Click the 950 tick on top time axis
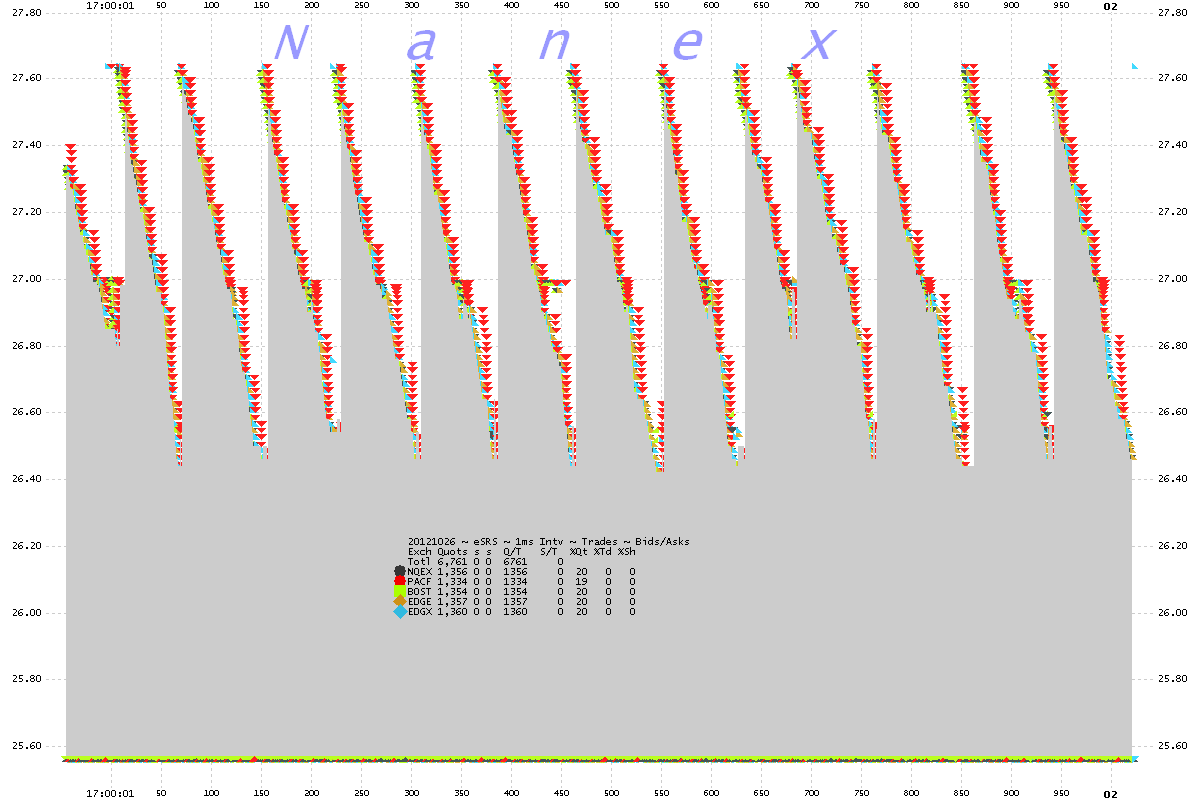The image size is (1200, 800). pyautogui.click(x=1061, y=6)
